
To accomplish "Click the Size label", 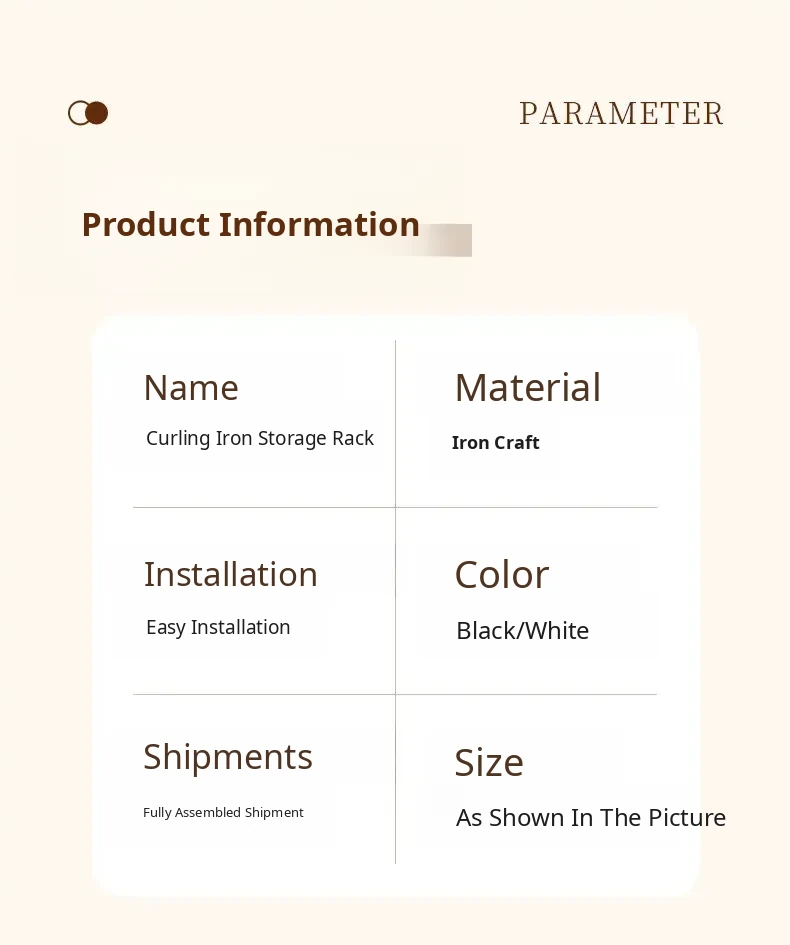I will coord(489,763).
